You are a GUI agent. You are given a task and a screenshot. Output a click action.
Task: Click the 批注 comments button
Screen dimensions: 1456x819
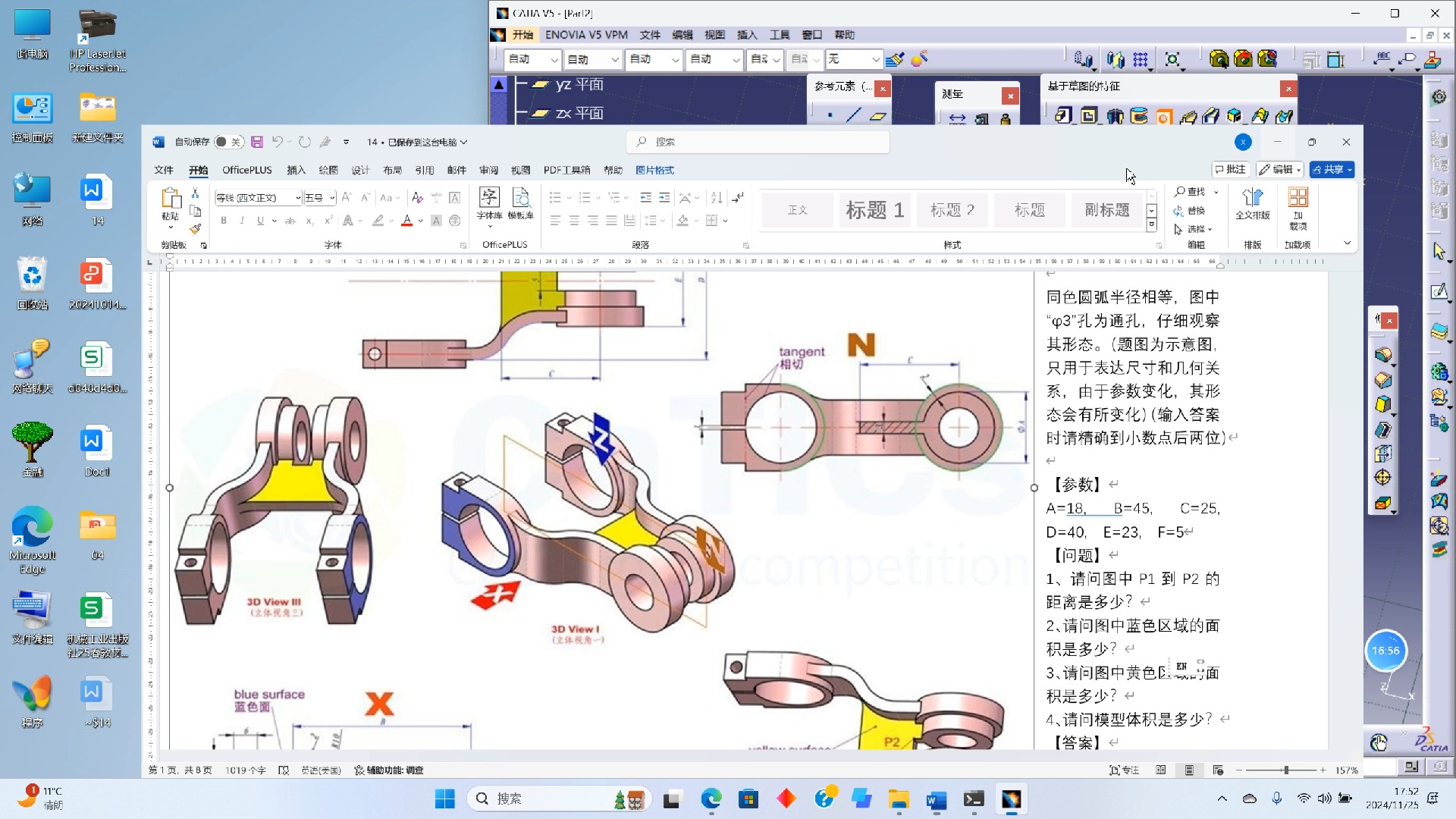1230,169
